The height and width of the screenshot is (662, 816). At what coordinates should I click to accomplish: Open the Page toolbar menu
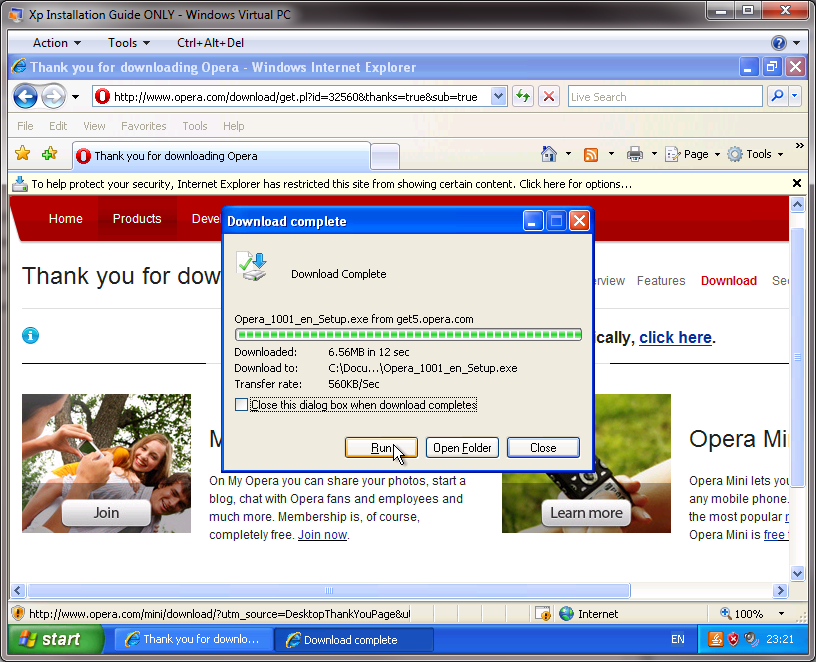pos(693,155)
